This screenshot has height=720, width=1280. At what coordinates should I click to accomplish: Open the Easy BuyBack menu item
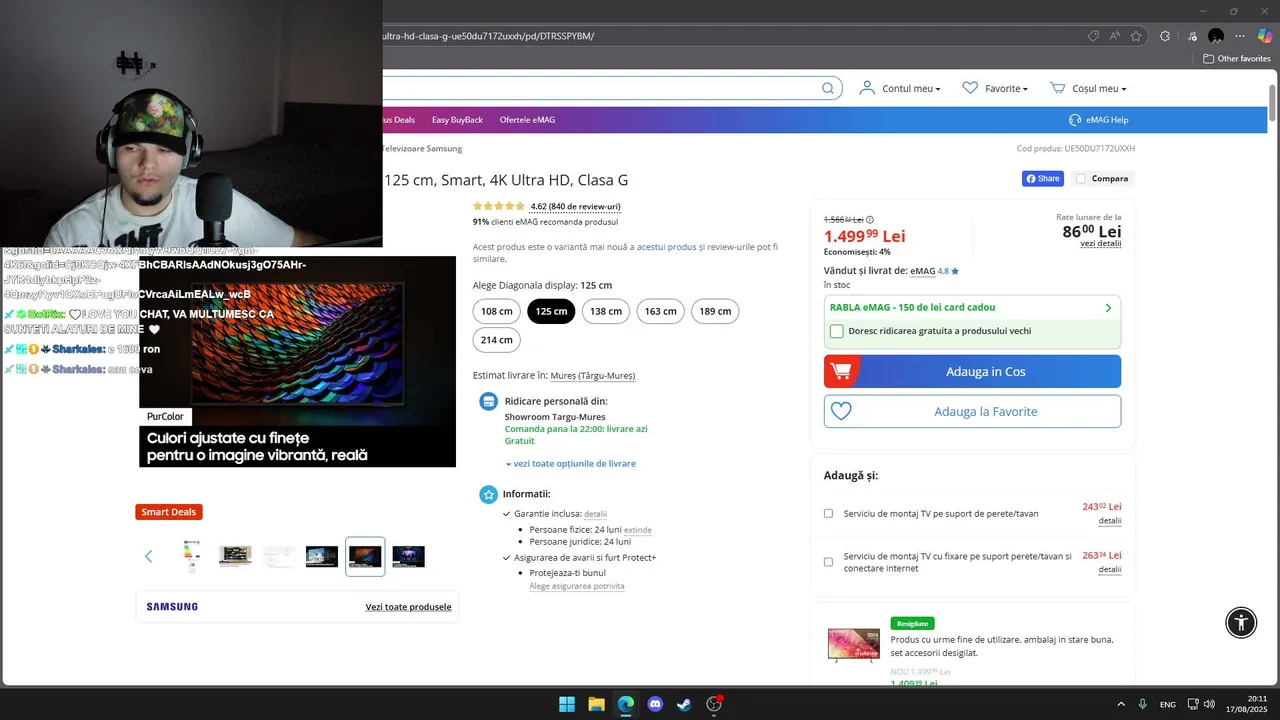click(x=457, y=120)
